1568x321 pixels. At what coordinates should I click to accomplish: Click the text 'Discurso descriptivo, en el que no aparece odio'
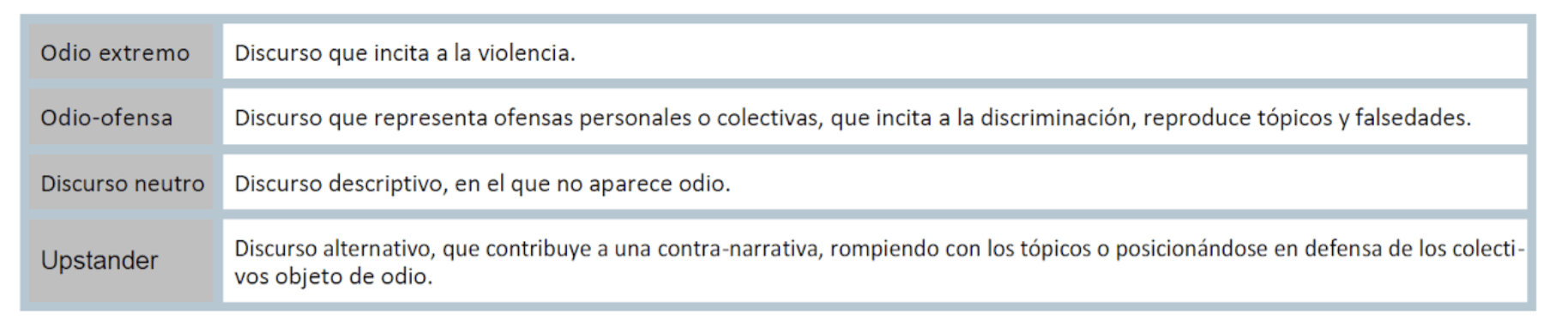(x=482, y=184)
